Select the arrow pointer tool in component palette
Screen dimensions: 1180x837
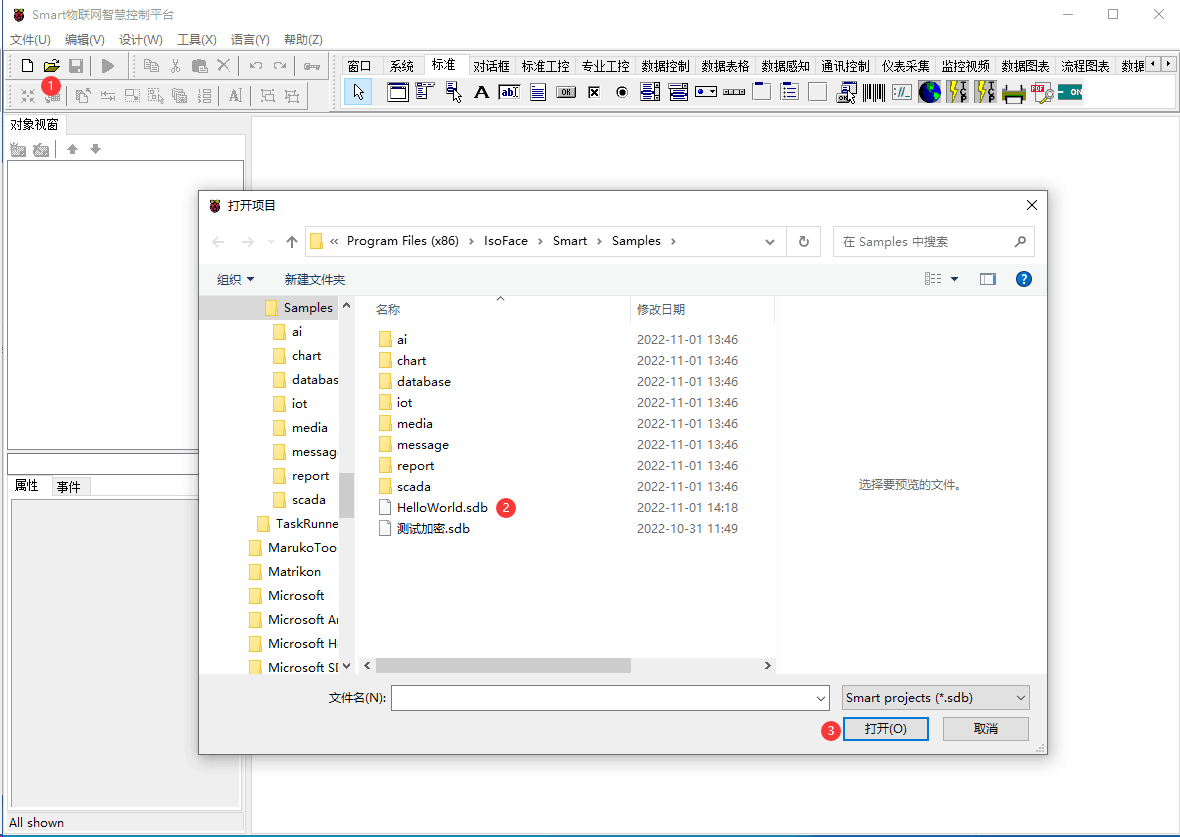pyautogui.click(x=358, y=93)
